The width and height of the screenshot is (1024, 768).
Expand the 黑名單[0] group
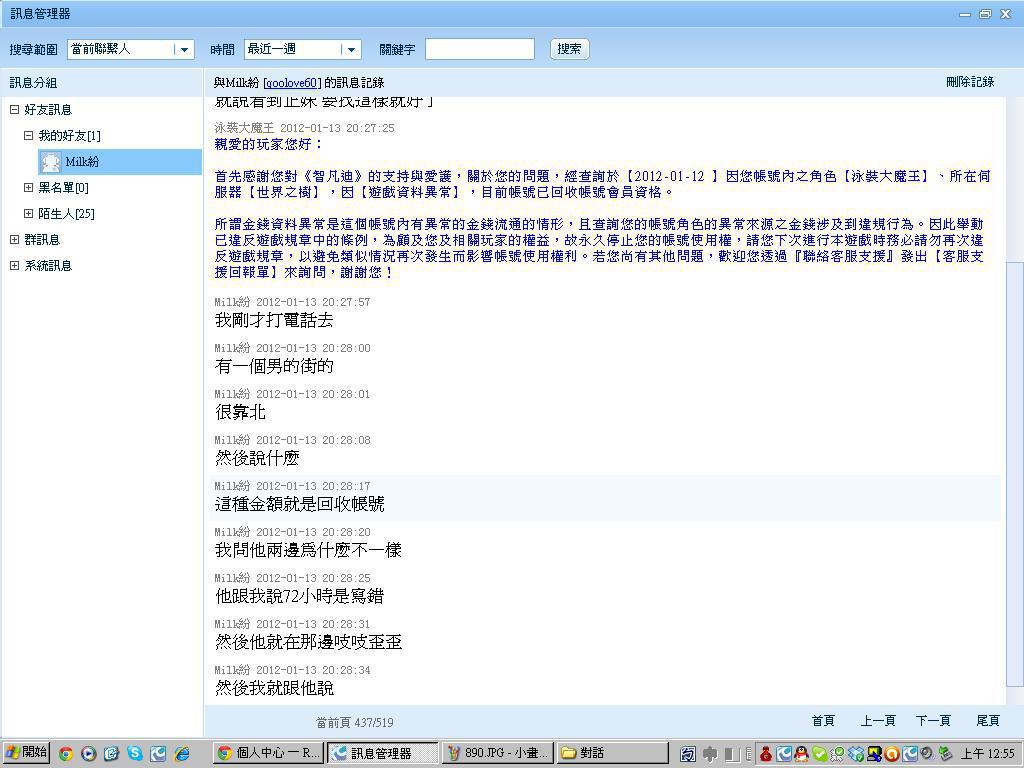28,188
